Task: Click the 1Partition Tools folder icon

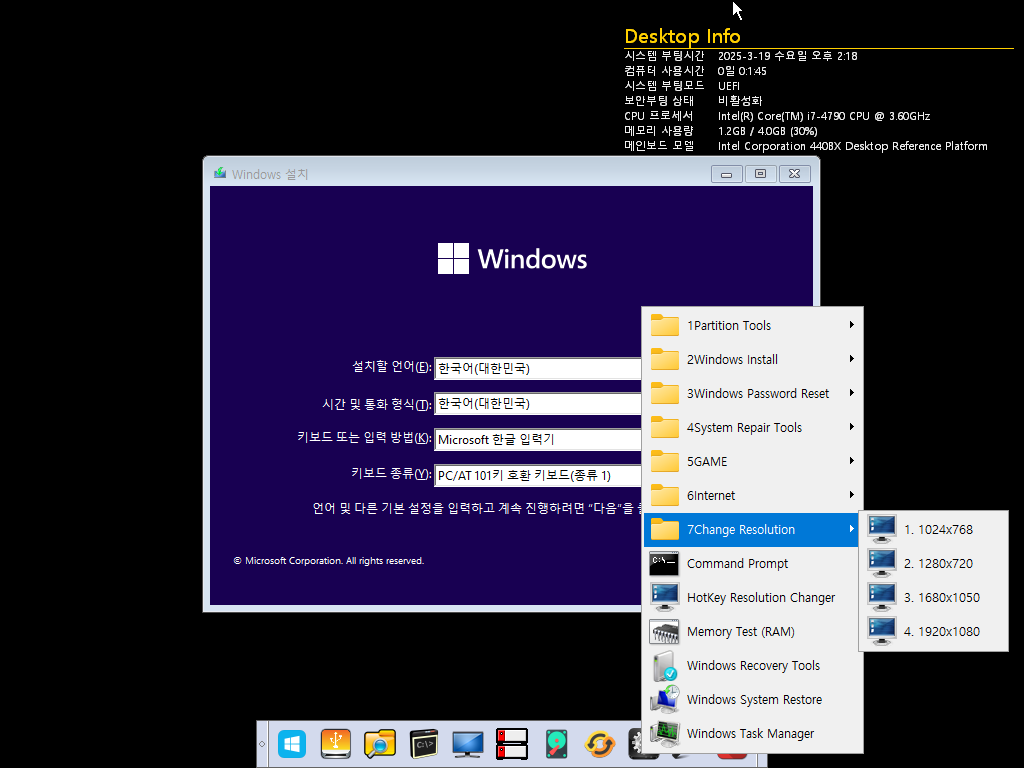Action: tap(665, 325)
